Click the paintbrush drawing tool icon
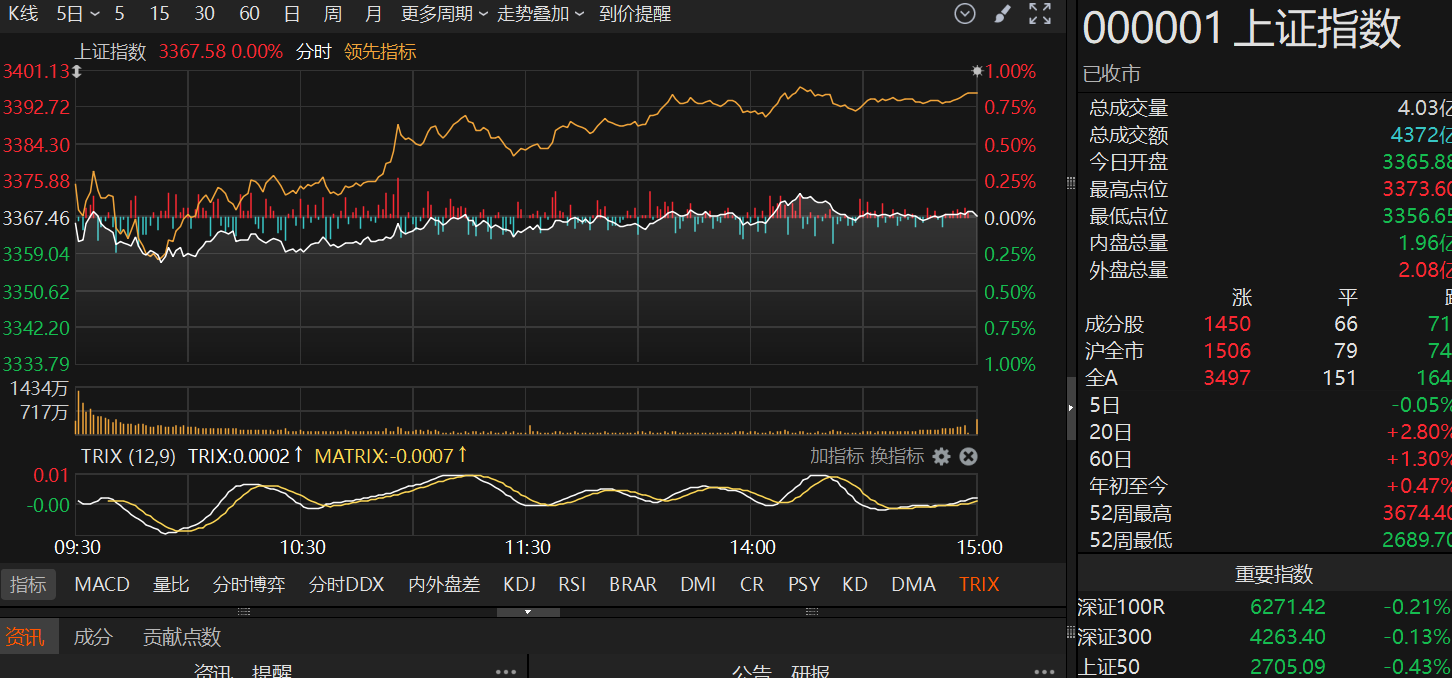Viewport: 1452px width, 678px height. tap(1002, 14)
